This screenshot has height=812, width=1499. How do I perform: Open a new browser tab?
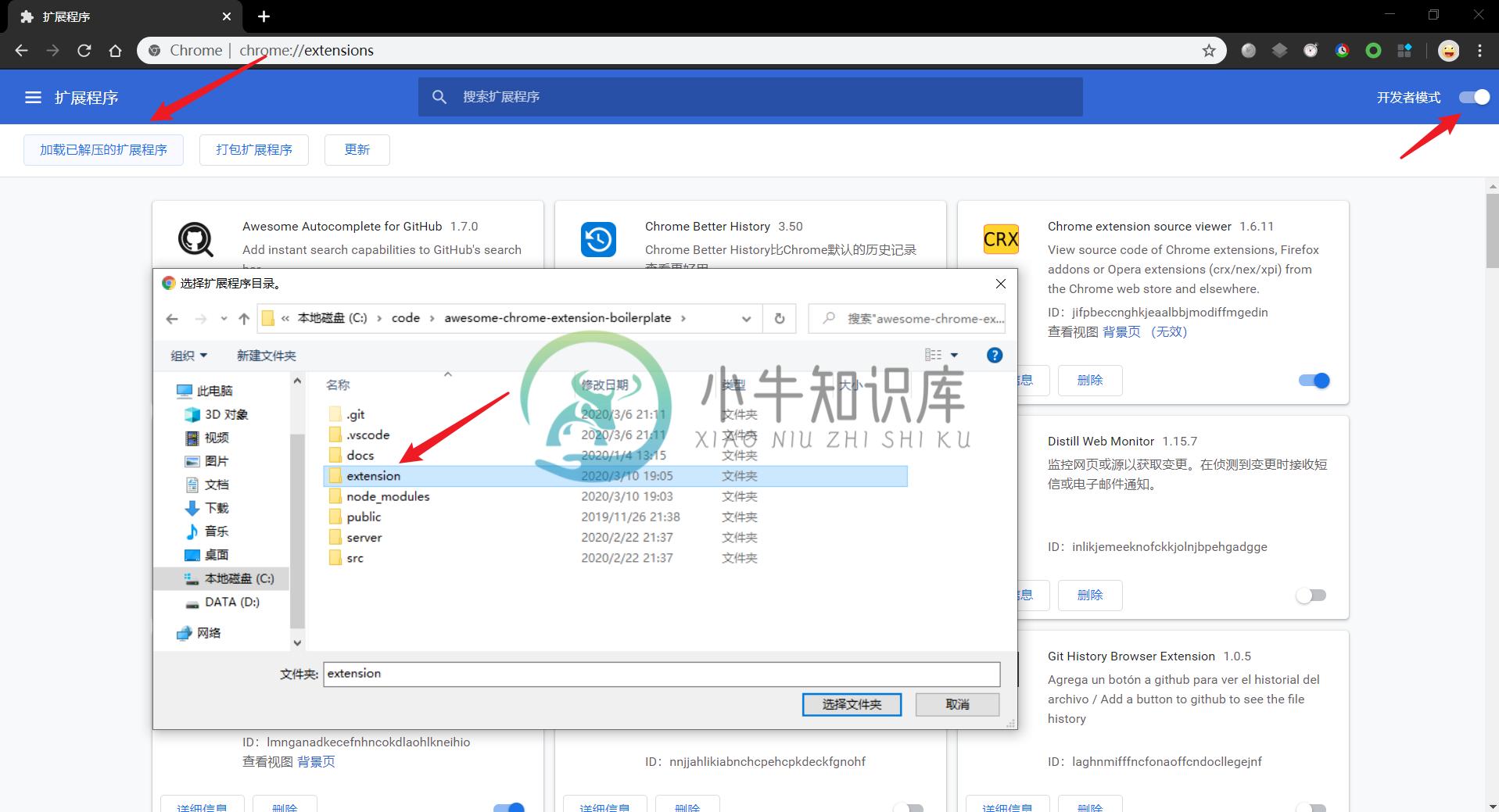pyautogui.click(x=264, y=16)
